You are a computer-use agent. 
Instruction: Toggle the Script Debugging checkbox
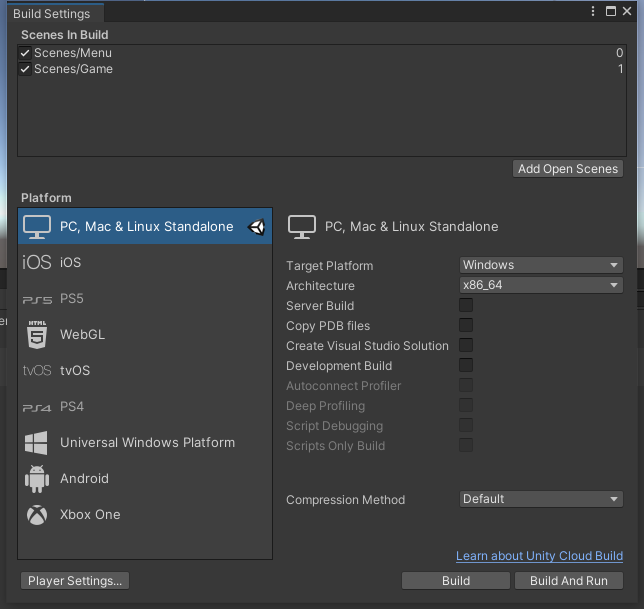click(466, 425)
